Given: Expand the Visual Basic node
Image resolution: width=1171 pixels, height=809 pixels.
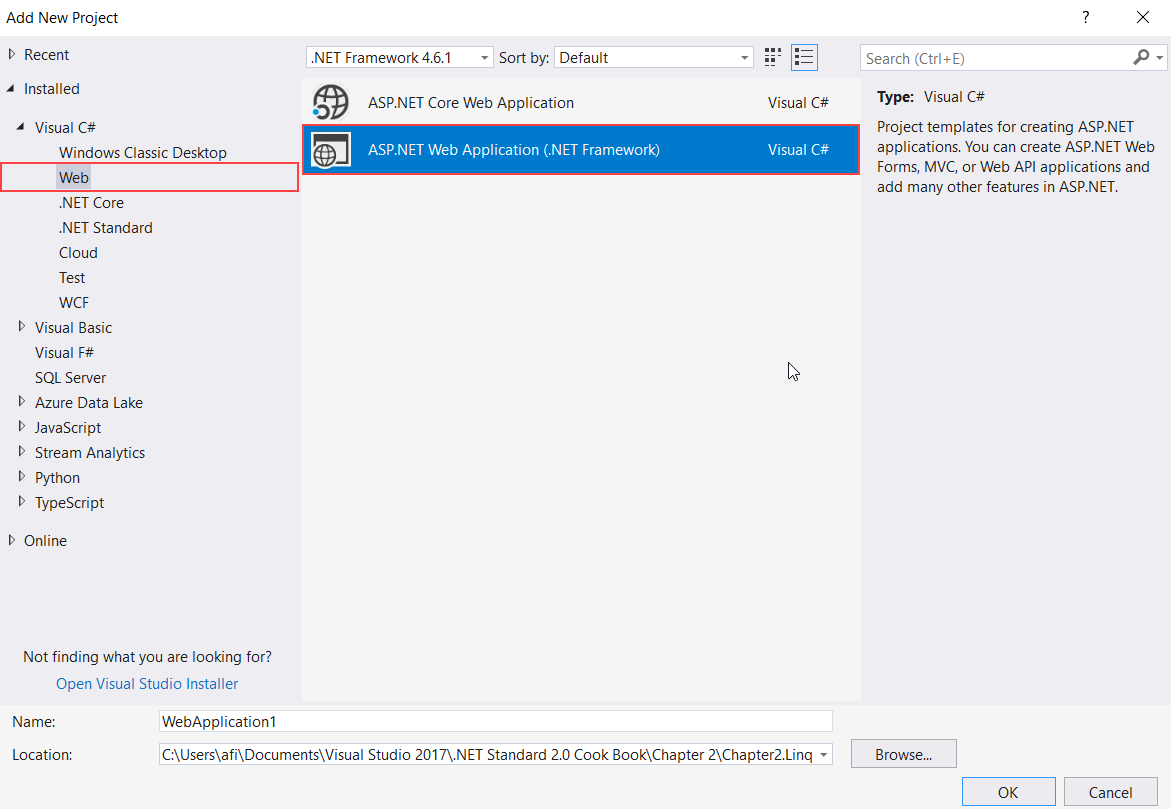Looking at the screenshot, I should pos(22,326).
